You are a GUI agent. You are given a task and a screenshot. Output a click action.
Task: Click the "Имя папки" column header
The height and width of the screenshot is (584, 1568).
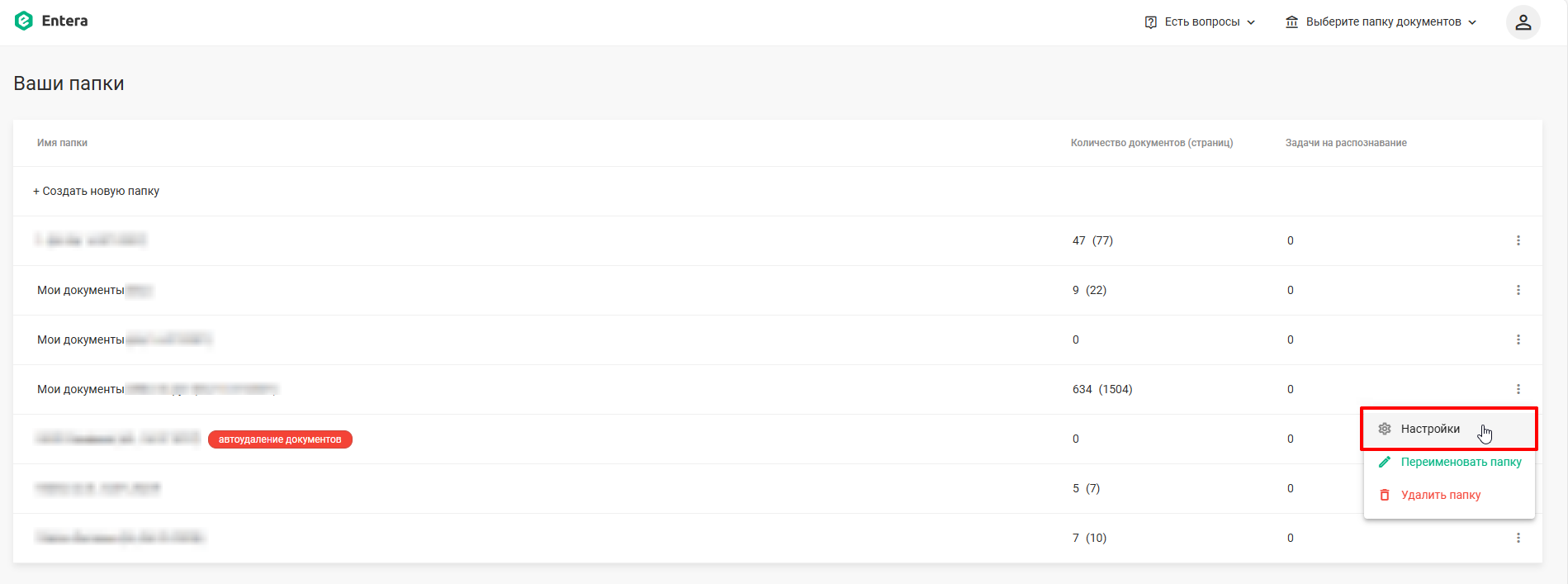click(x=62, y=143)
